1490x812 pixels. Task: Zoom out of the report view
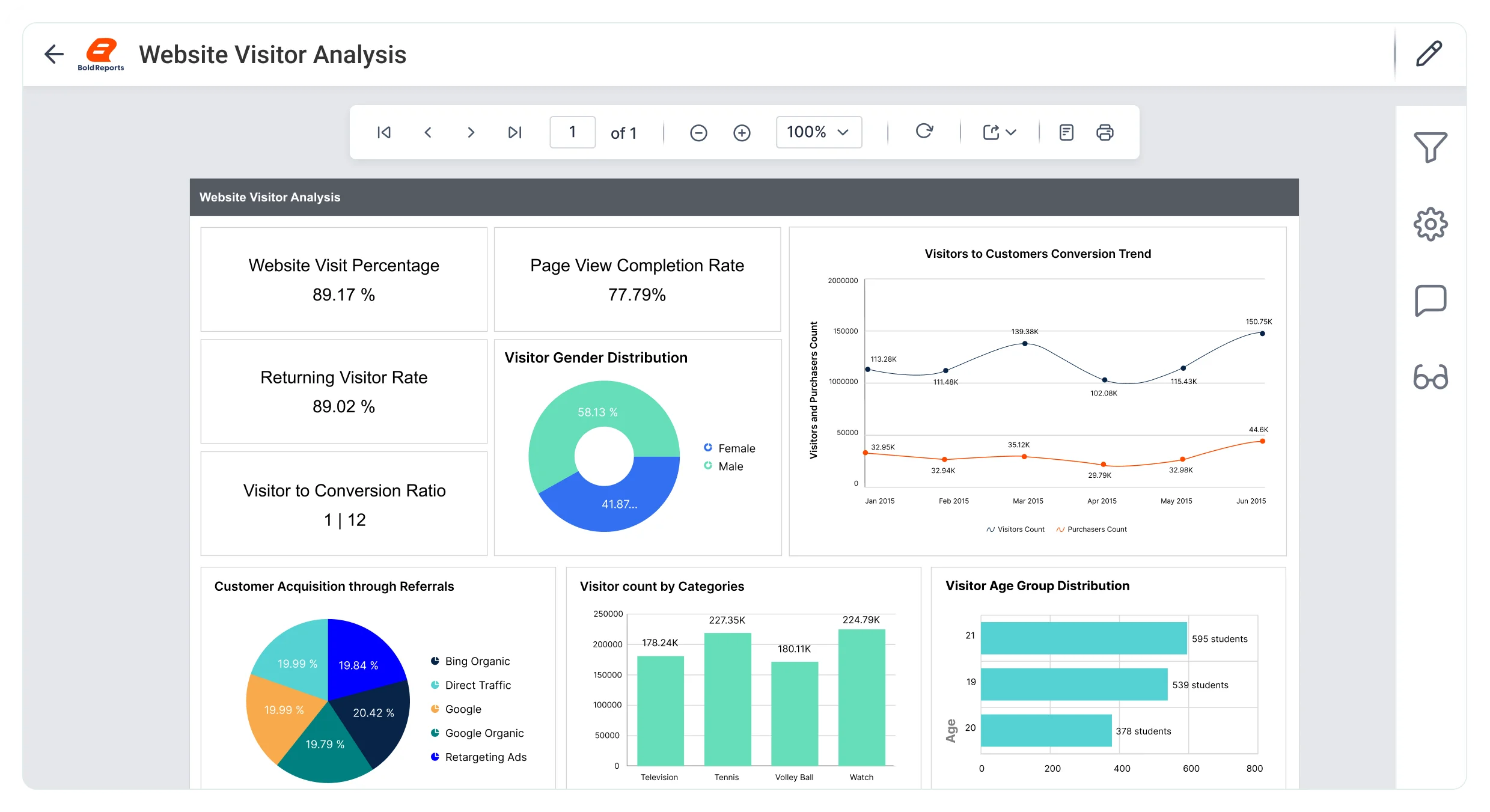point(698,132)
